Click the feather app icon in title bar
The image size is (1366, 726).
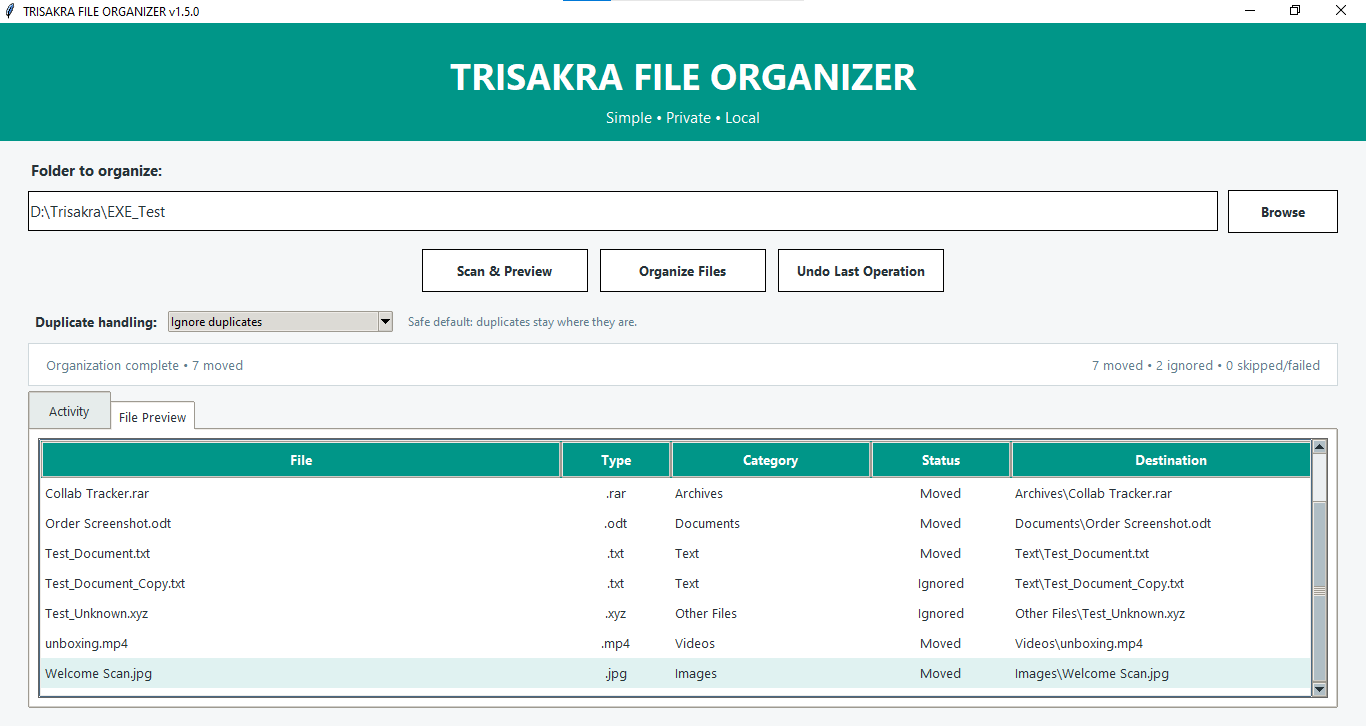10,11
